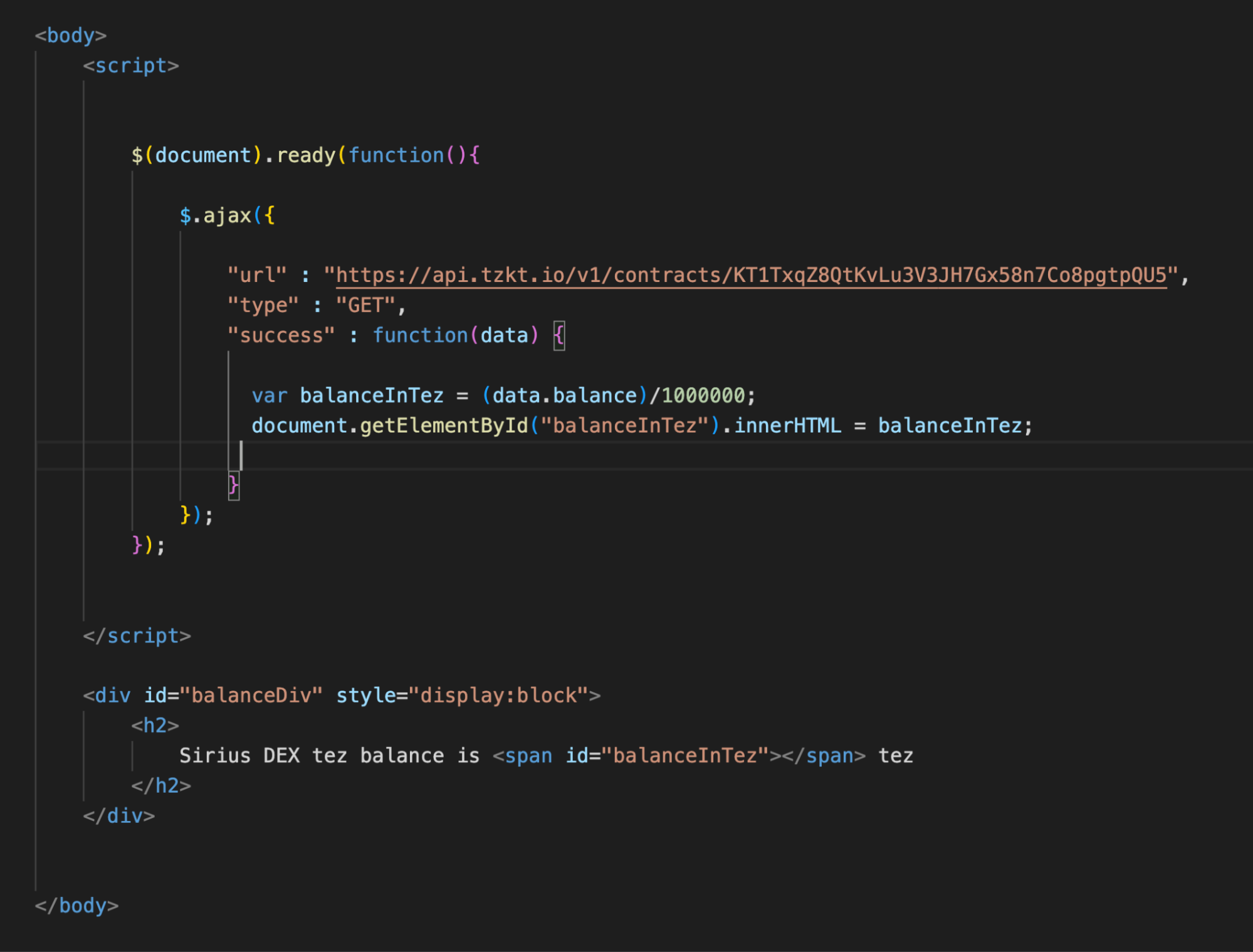Click the closing body tag
Screen dimensions: 1253x952
76,906
